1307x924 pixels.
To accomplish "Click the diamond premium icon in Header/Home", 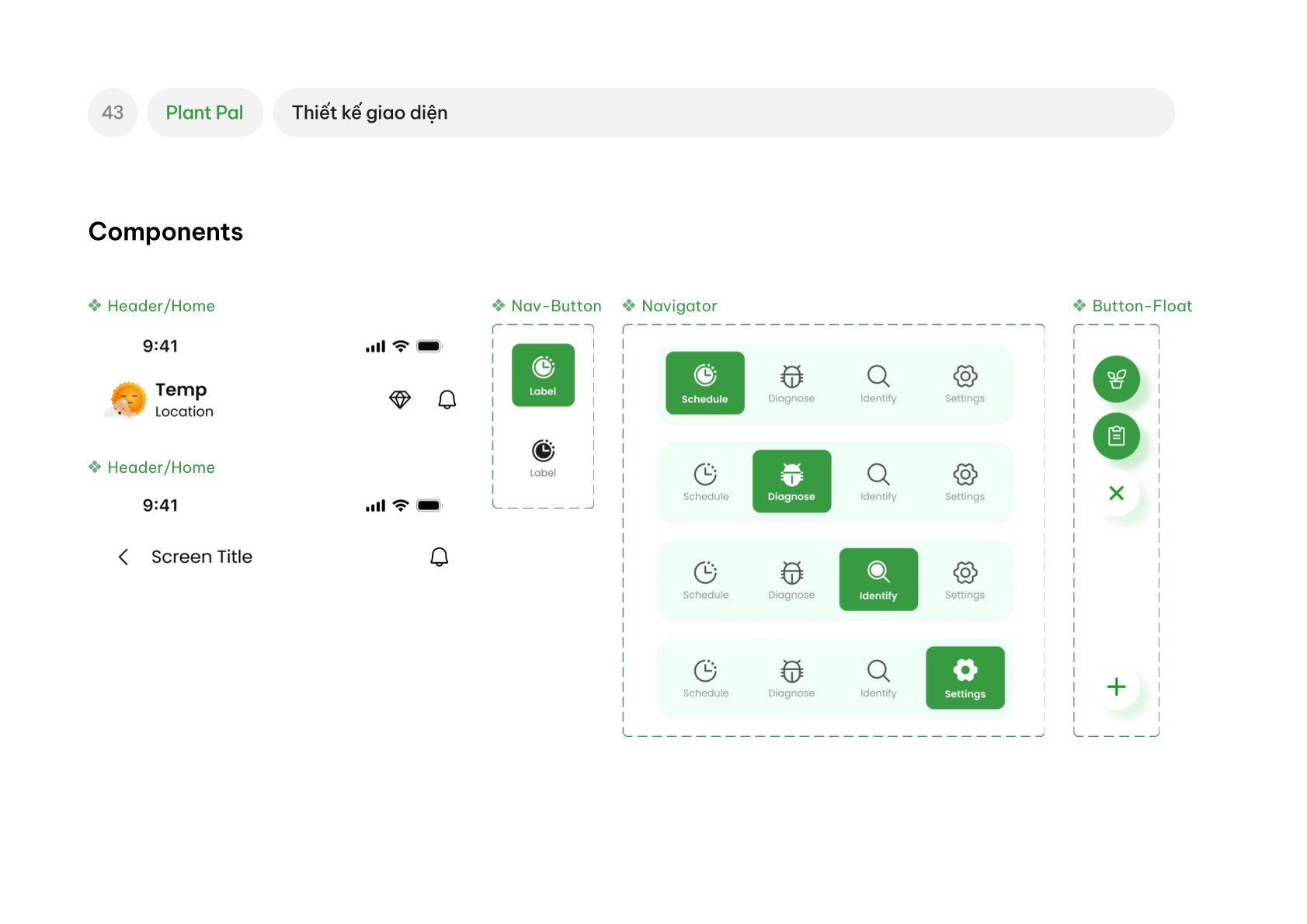I will tap(400, 399).
